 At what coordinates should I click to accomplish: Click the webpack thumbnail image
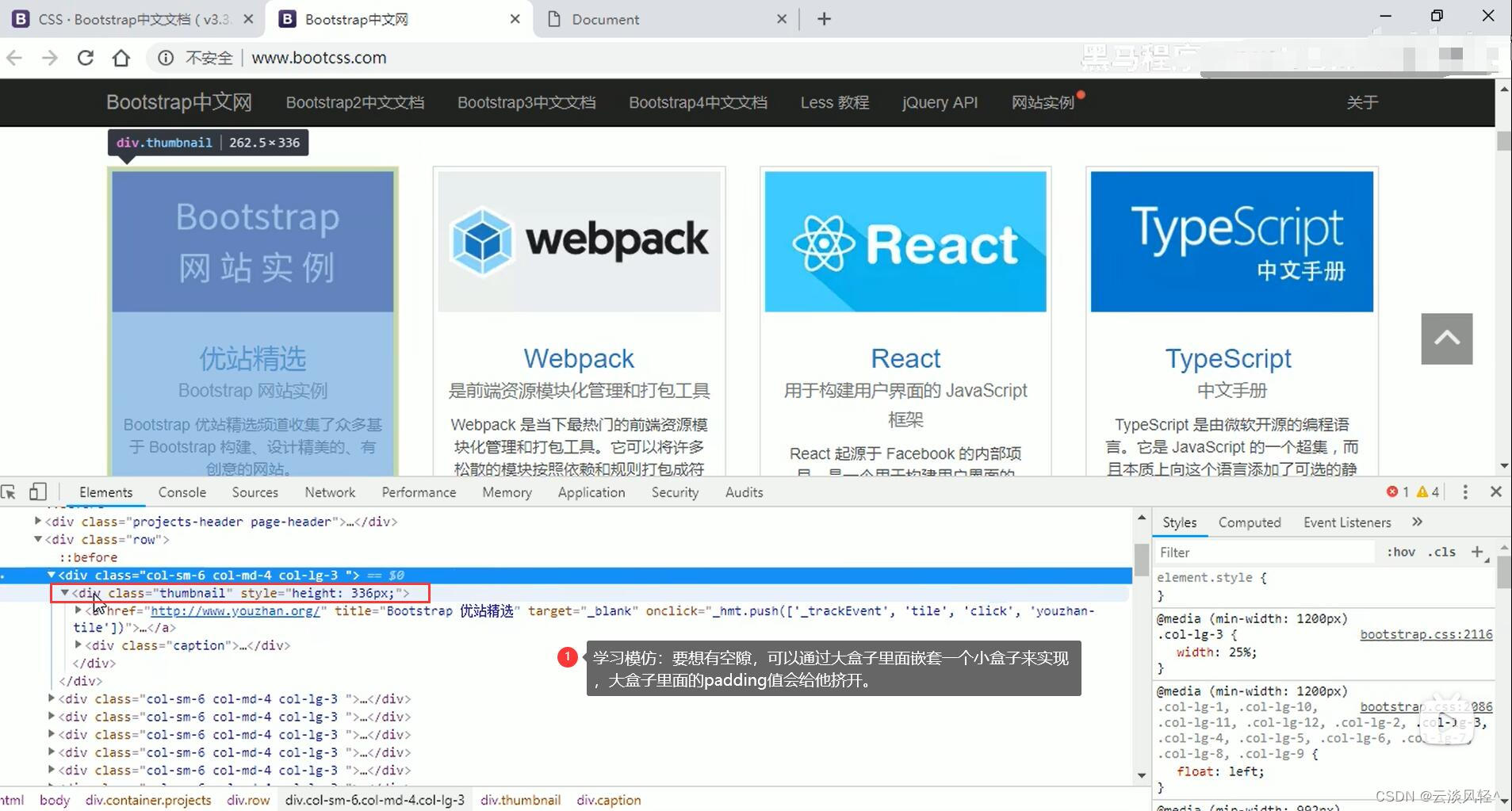click(579, 242)
